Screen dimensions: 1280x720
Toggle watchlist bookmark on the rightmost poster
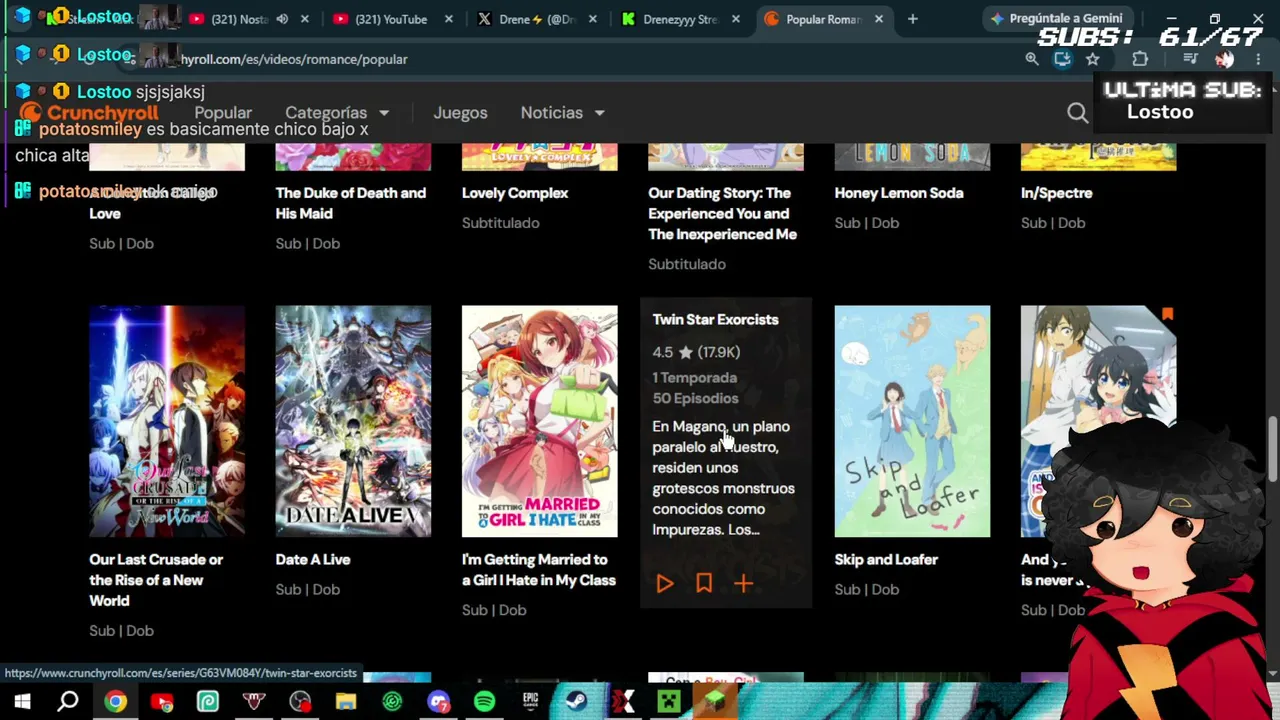[1167, 314]
